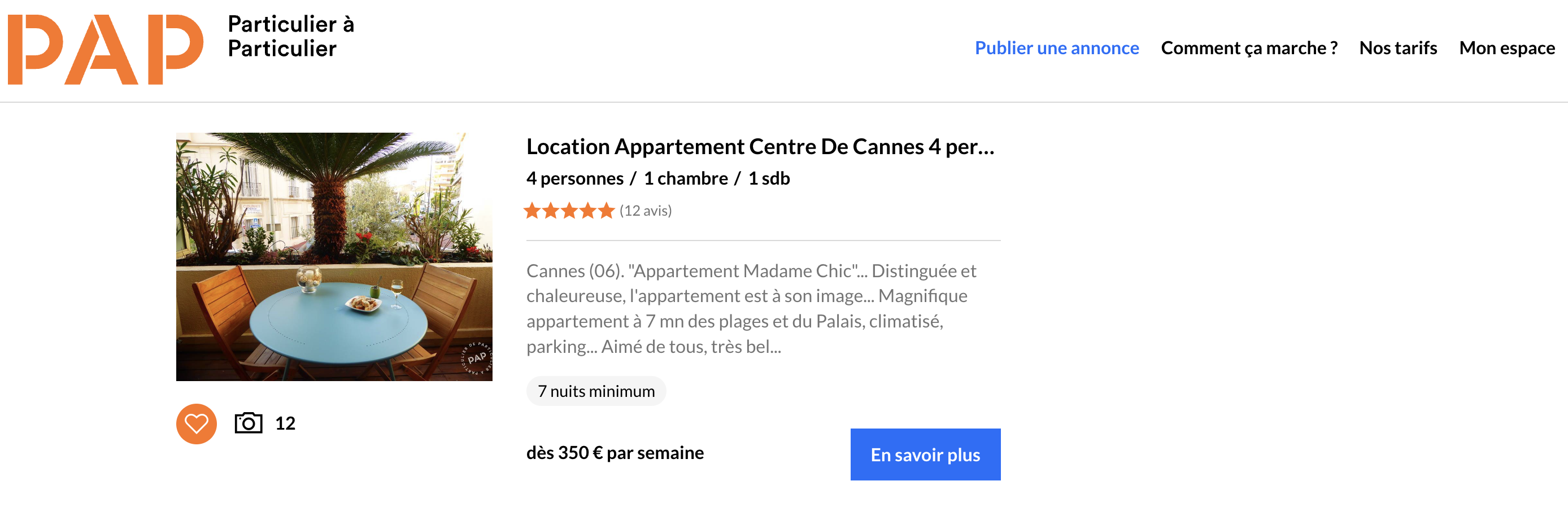Click the 1 sdb detail text
Viewport: 1568px width, 507px height.
pyautogui.click(x=769, y=178)
